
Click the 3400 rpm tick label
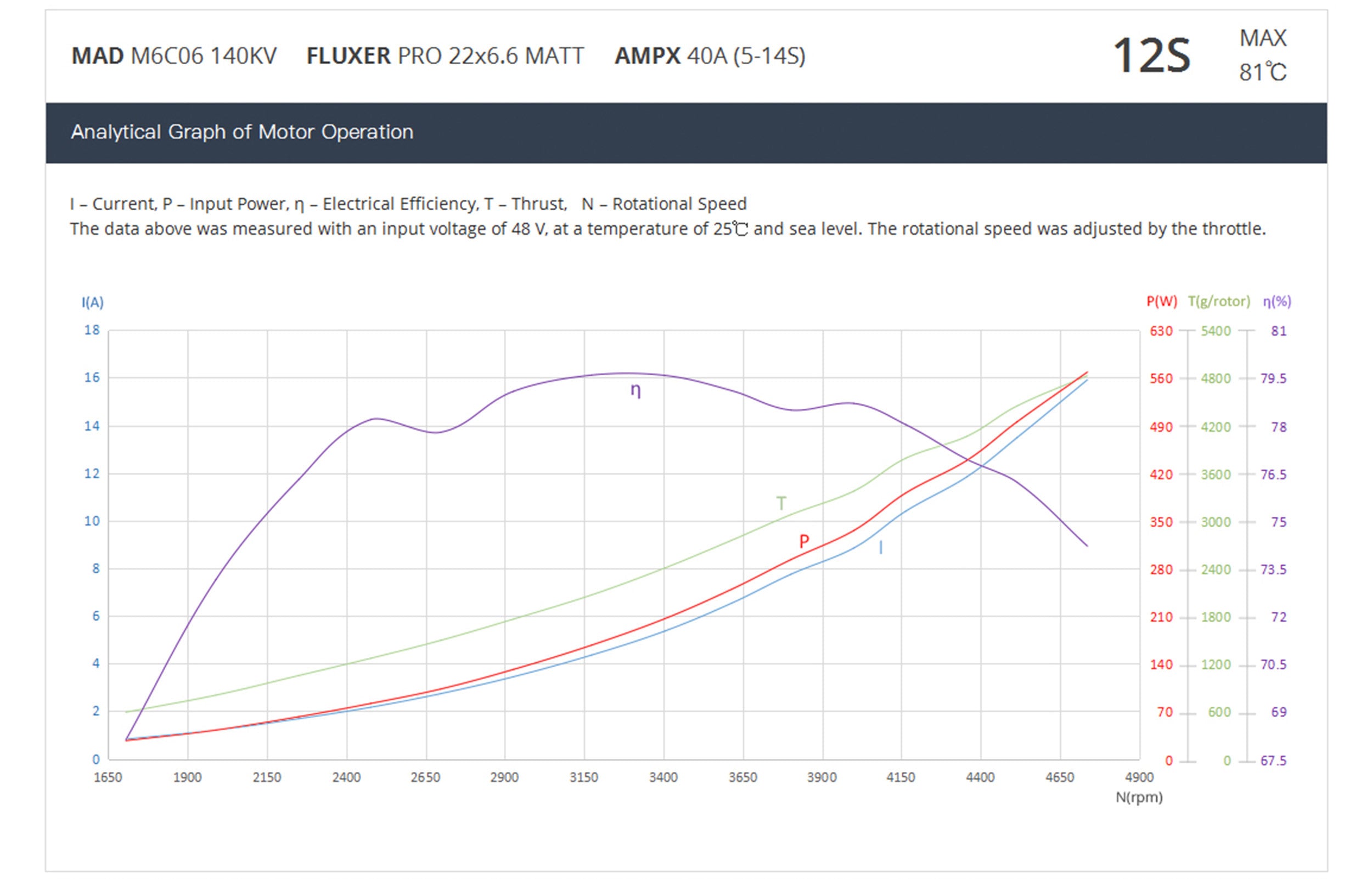click(x=663, y=777)
